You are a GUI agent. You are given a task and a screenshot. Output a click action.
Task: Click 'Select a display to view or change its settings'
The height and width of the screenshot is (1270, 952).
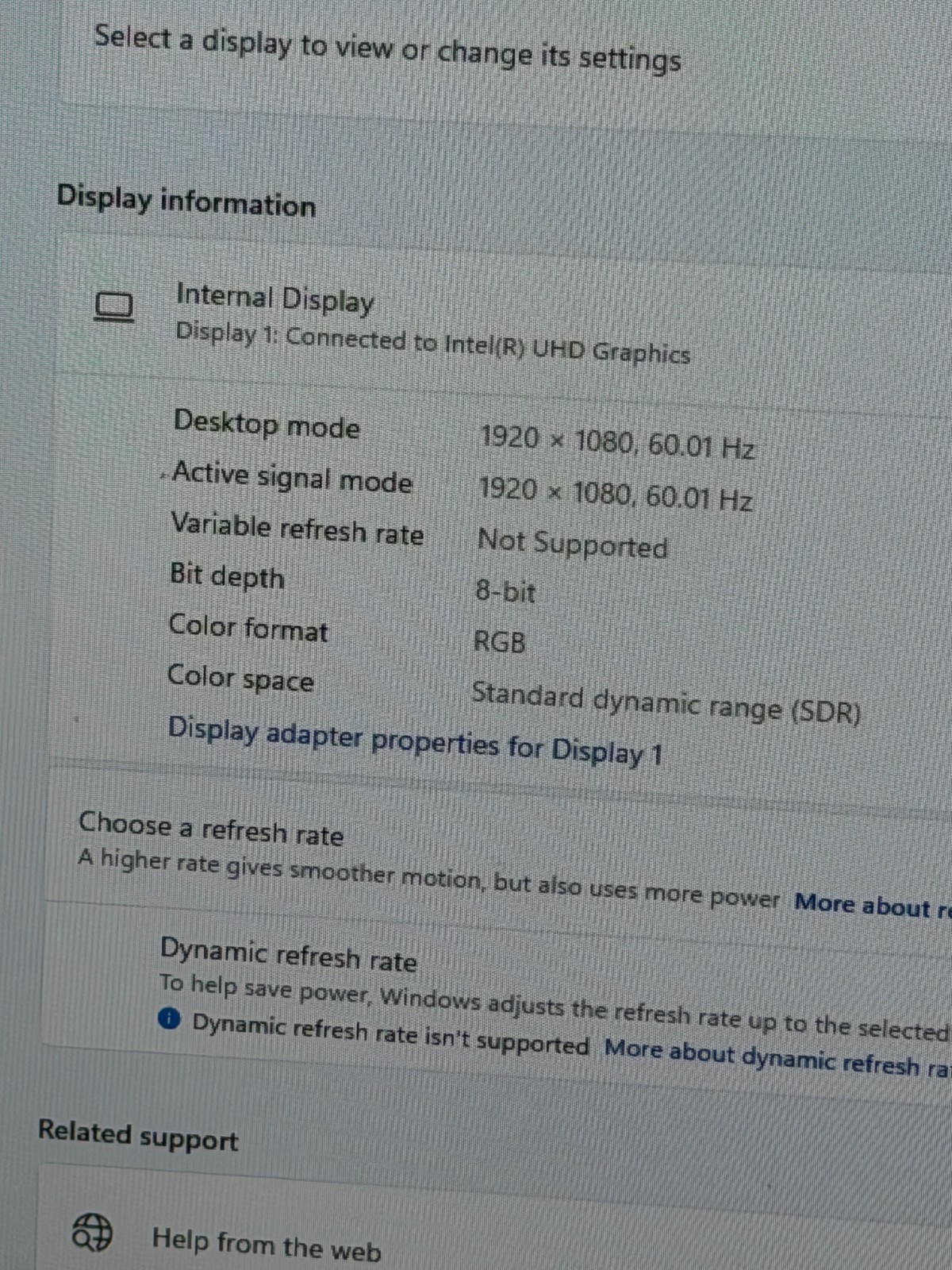click(388, 48)
